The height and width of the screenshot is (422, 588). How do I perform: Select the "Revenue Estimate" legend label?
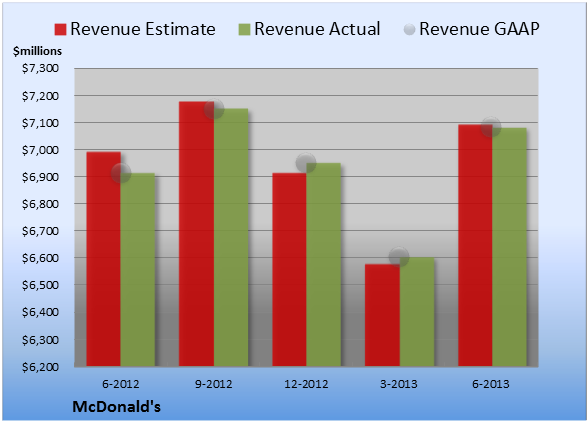click(x=143, y=29)
